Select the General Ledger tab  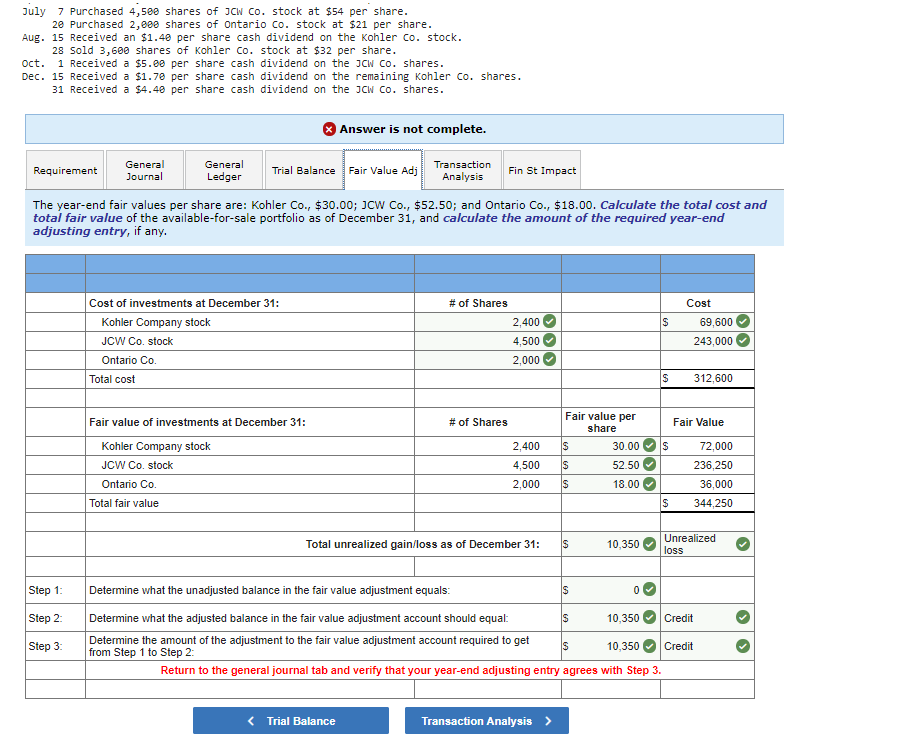pyautogui.click(x=222, y=170)
